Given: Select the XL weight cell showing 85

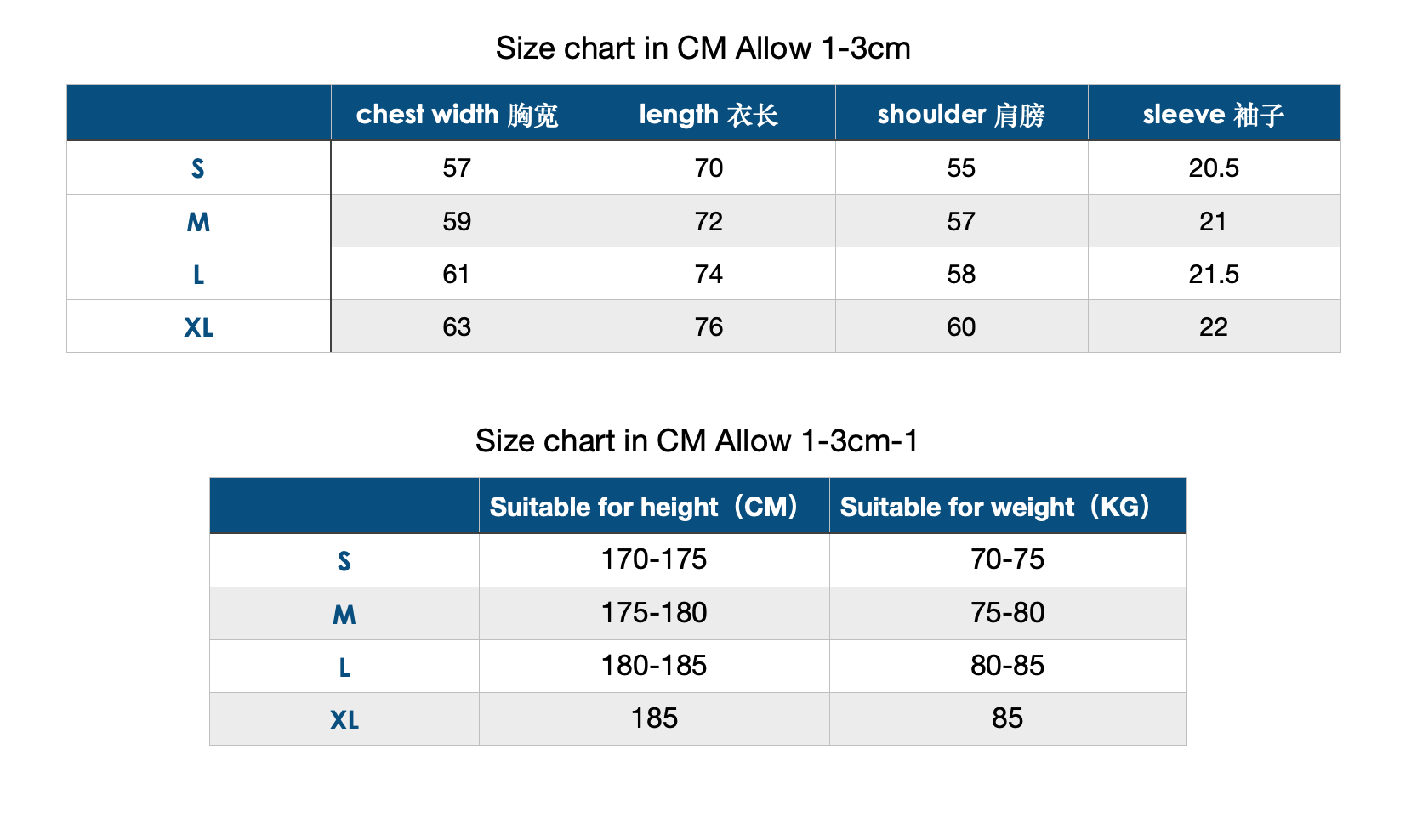Looking at the screenshot, I should [x=1007, y=718].
